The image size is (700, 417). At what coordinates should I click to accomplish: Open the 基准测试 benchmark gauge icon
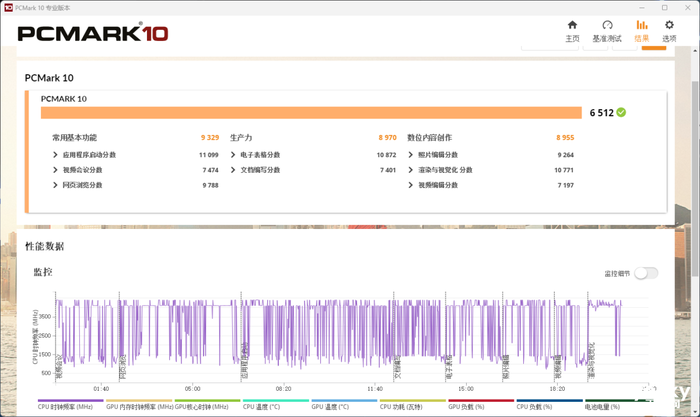point(607,26)
